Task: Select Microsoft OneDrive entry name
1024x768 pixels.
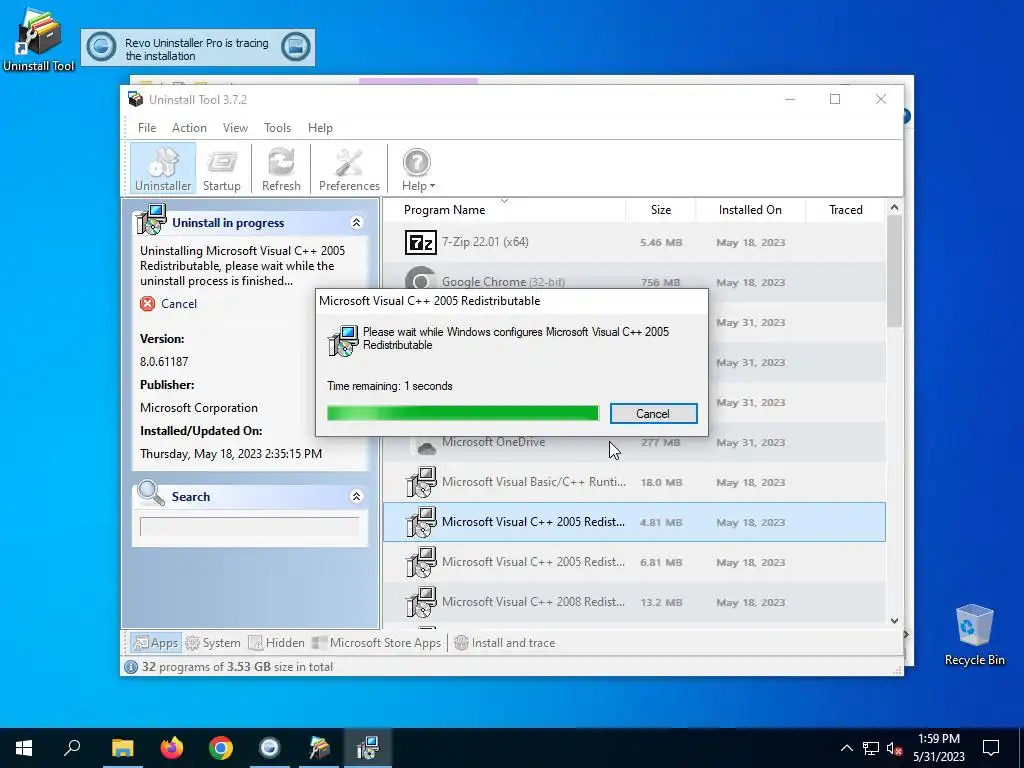Action: click(493, 442)
